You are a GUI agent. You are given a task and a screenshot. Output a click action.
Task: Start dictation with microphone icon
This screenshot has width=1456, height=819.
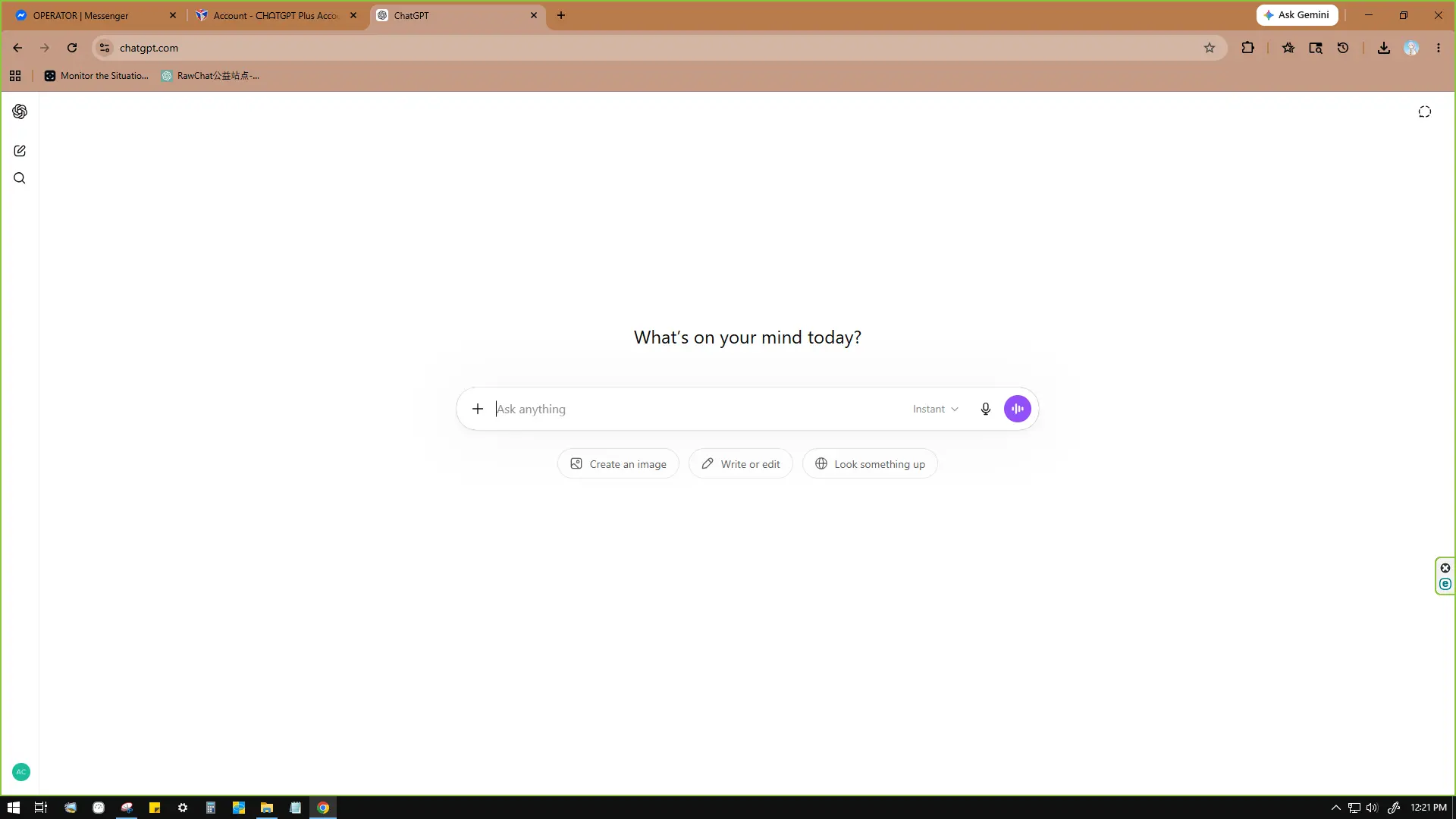(x=986, y=409)
